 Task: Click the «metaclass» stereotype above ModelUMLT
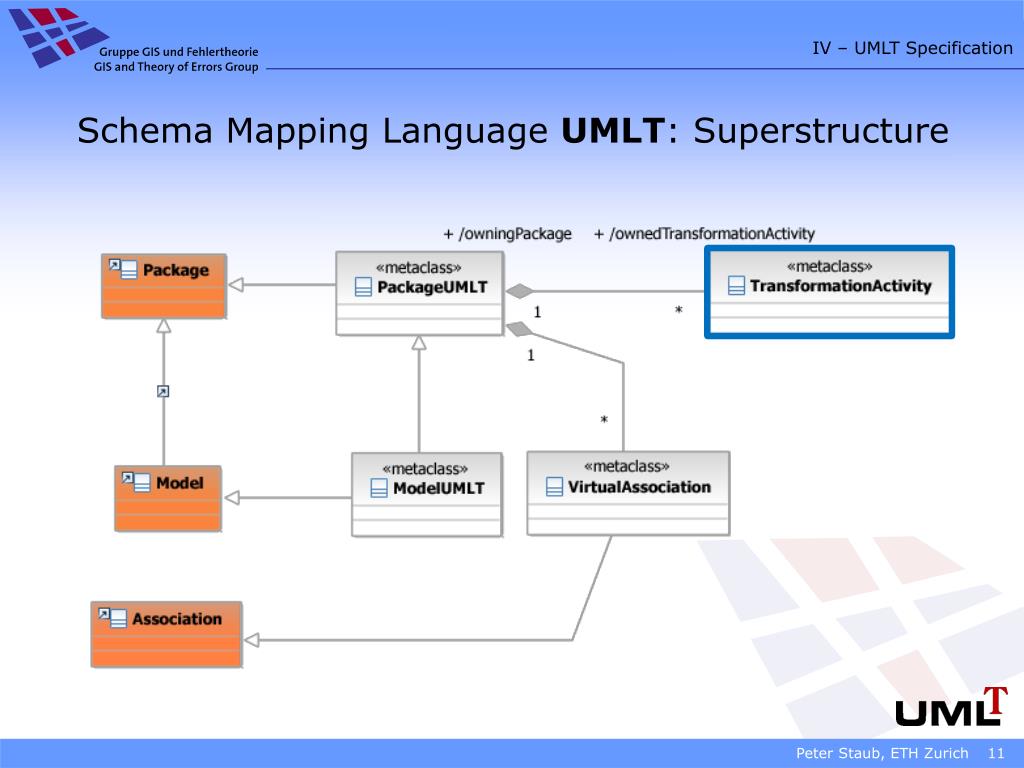(x=425, y=469)
